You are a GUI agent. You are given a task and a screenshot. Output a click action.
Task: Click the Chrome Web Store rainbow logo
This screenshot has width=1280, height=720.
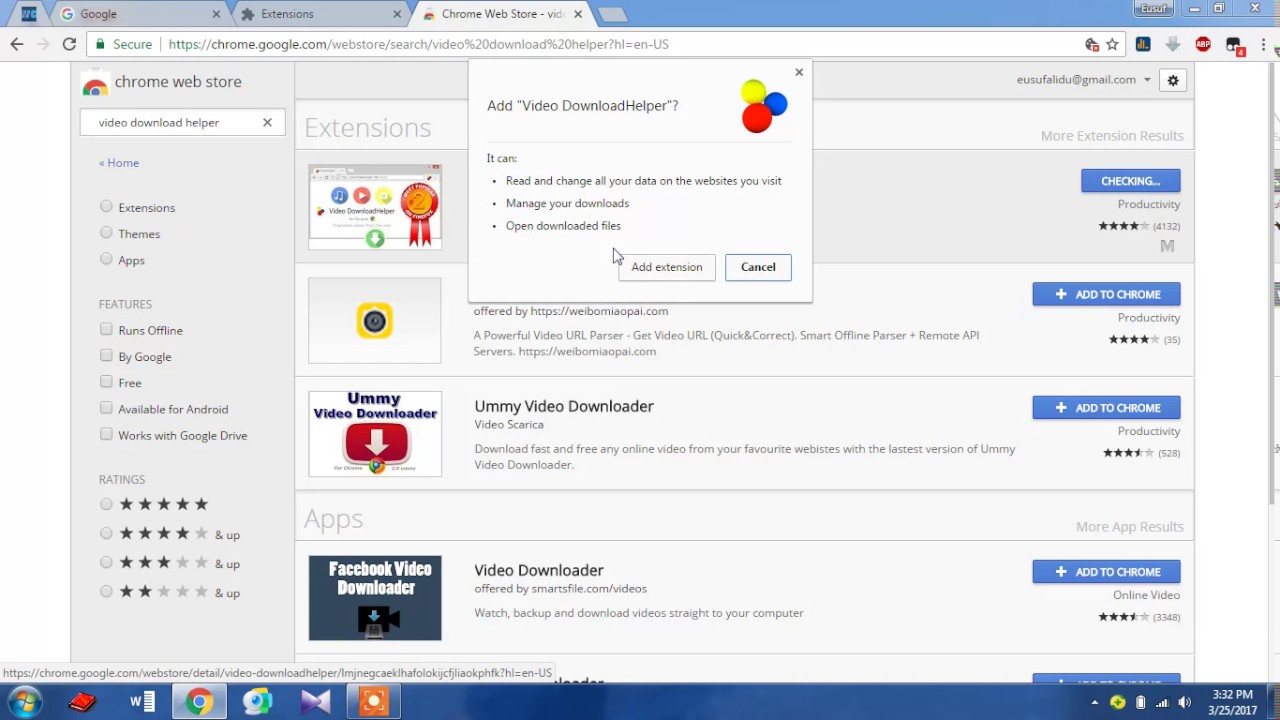pos(95,84)
